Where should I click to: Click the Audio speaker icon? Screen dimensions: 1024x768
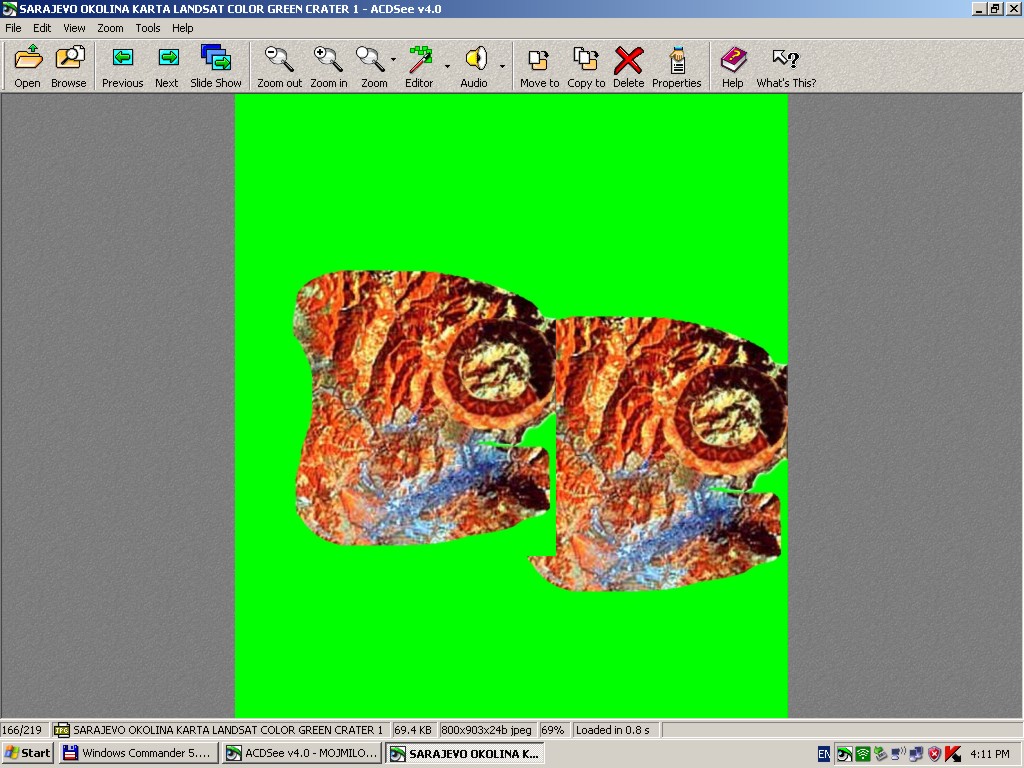(474, 67)
